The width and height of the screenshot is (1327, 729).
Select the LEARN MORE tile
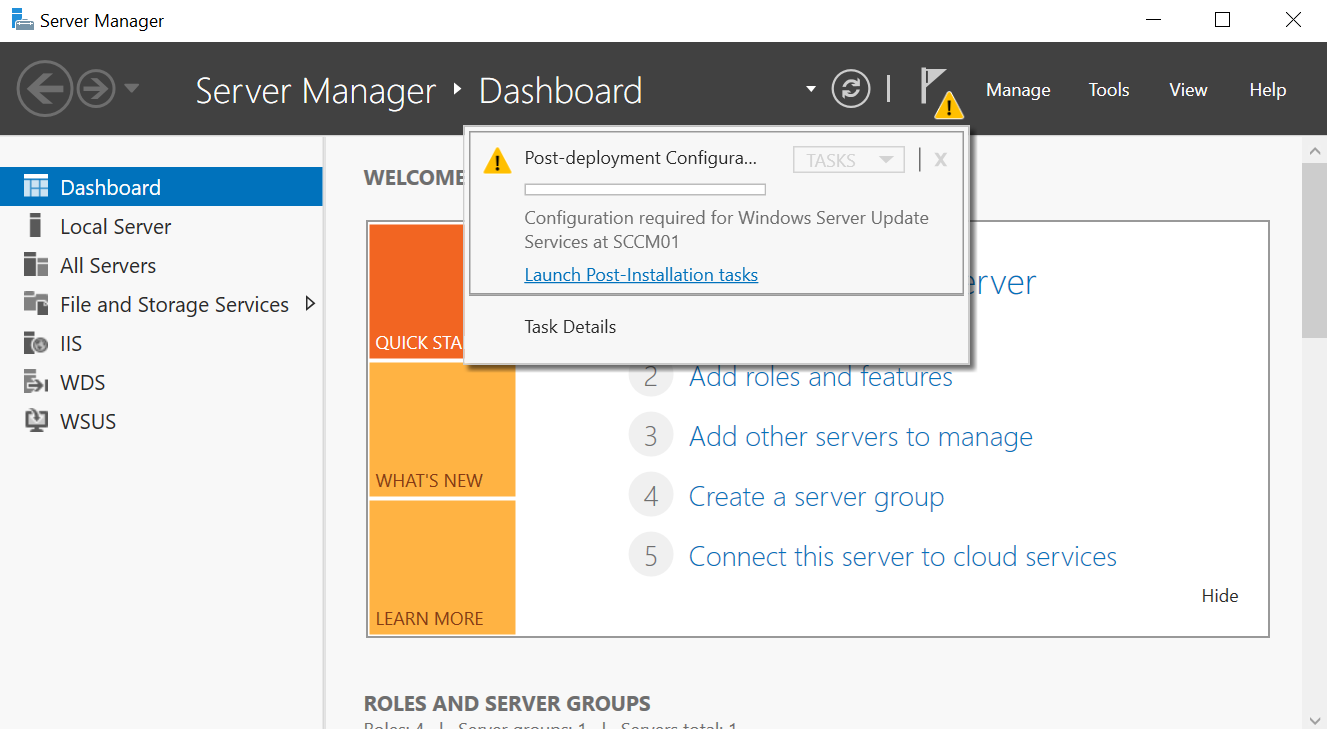(x=442, y=567)
